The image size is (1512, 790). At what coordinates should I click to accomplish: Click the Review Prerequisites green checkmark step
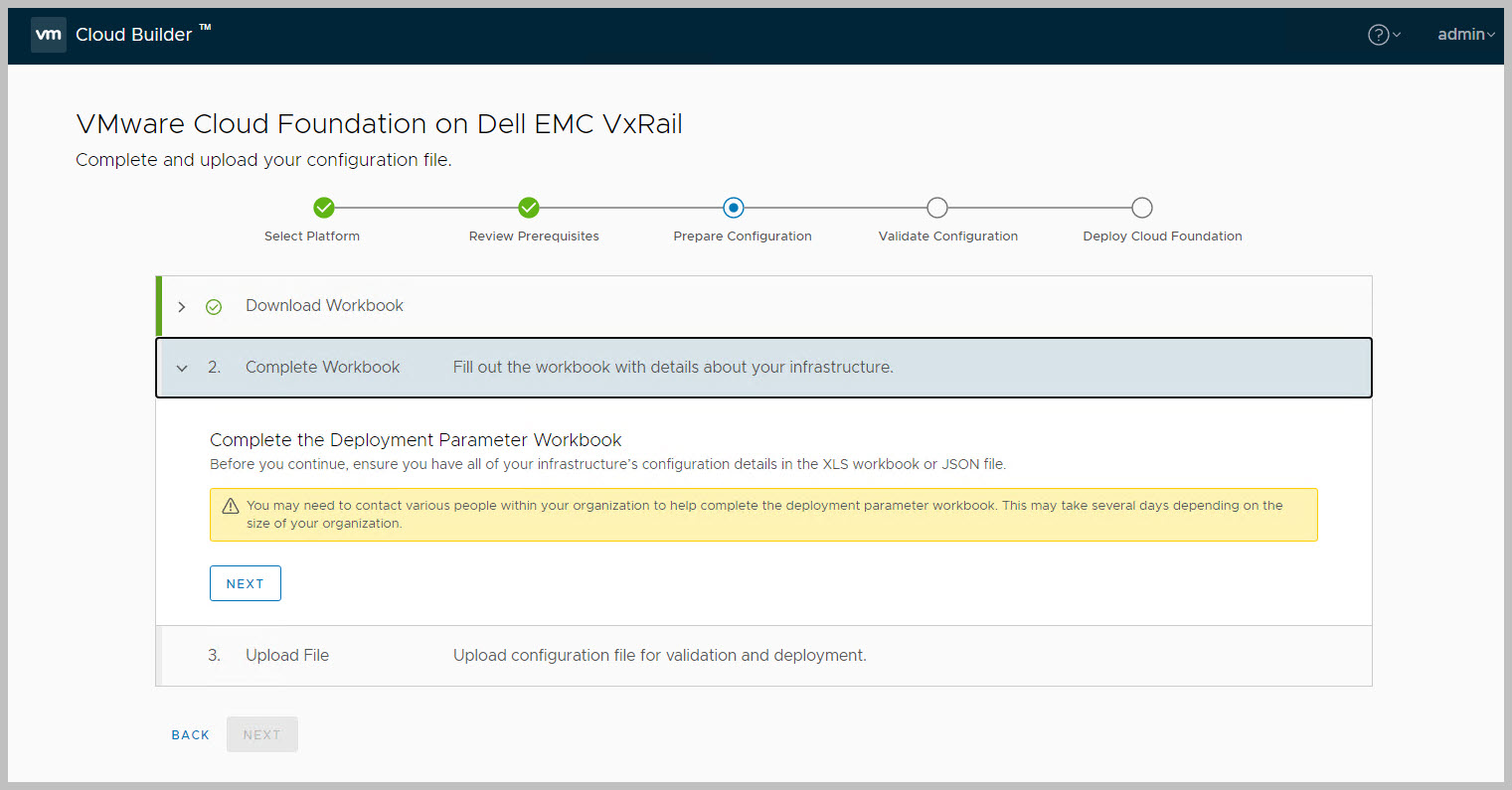(529, 208)
